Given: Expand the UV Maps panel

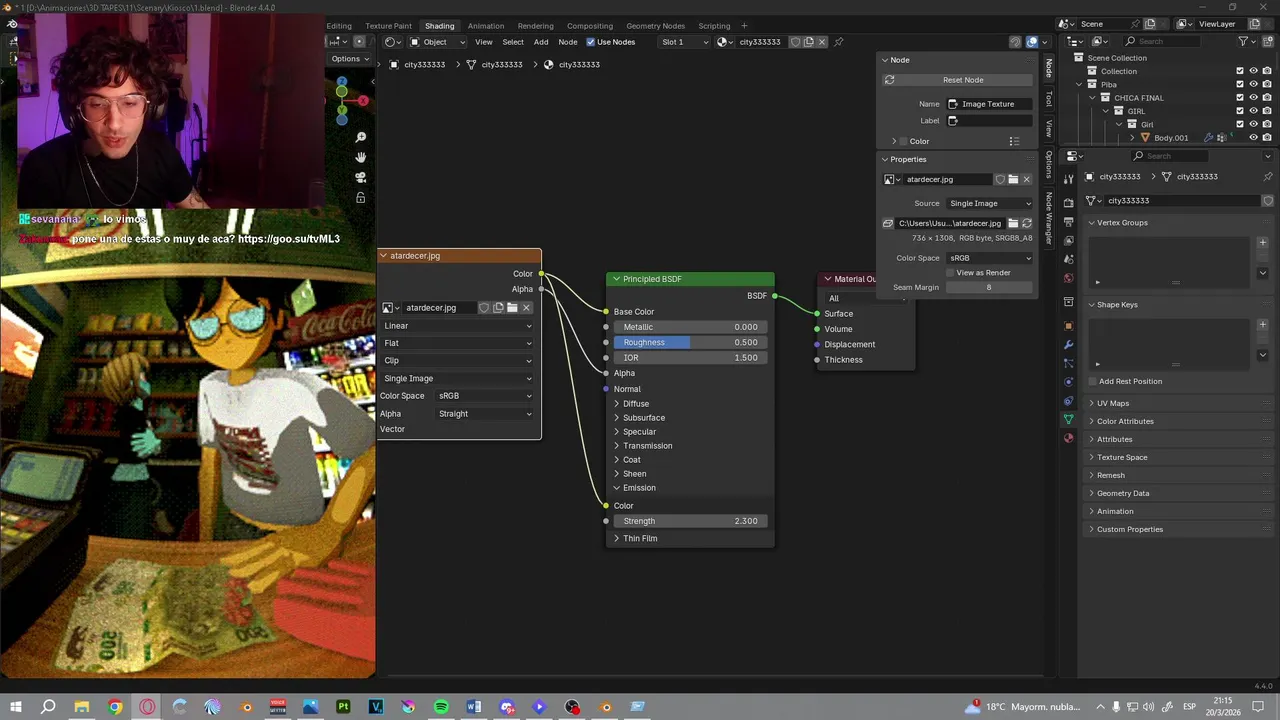Looking at the screenshot, I should click(x=1112, y=403).
